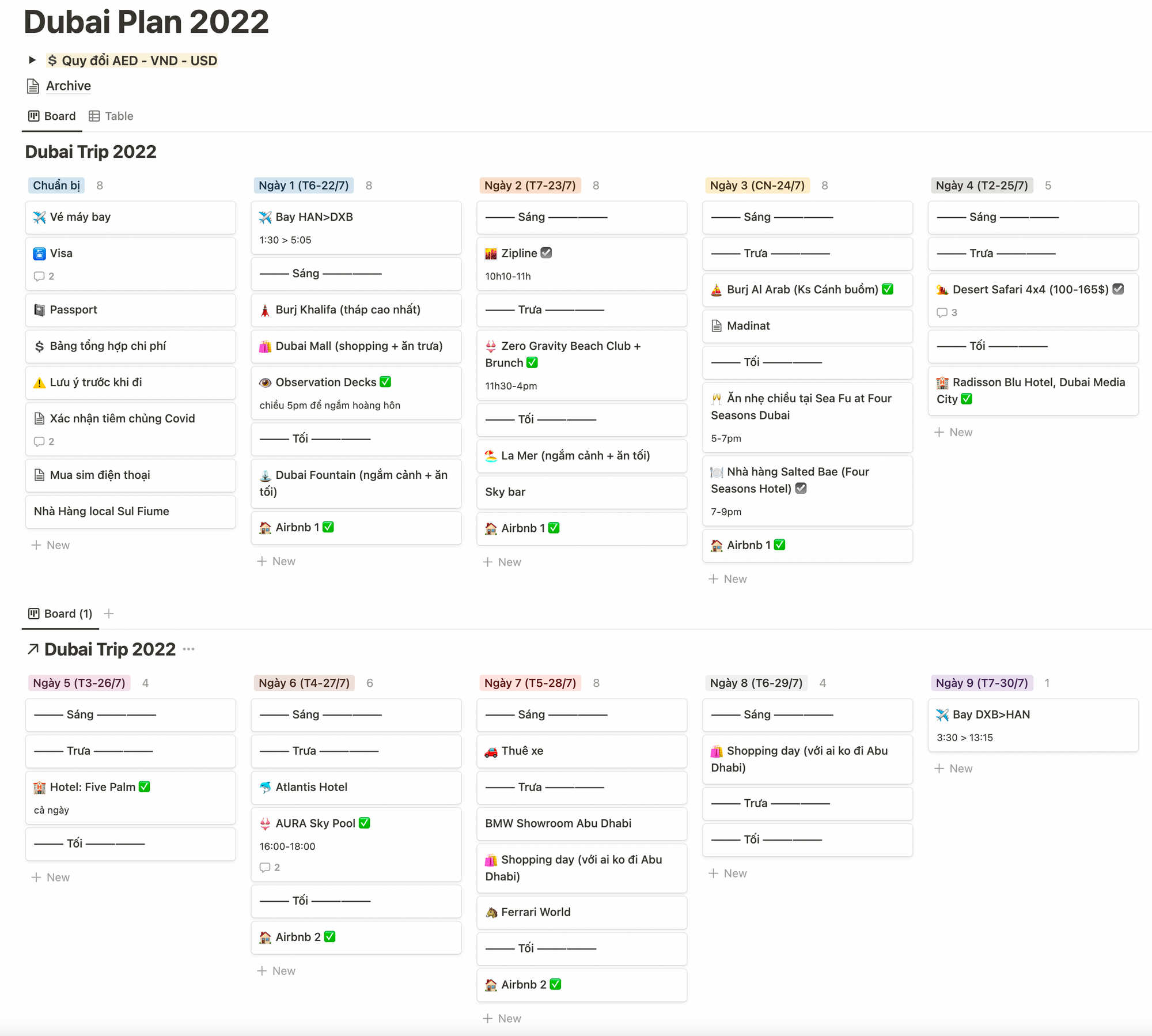
Task: Expand the Quy đổi AED - VND - USD toggle
Action: point(32,60)
